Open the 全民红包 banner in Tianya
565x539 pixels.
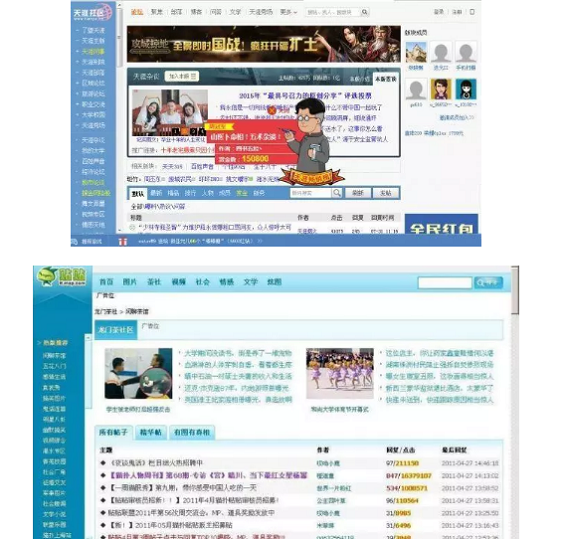[441, 224]
